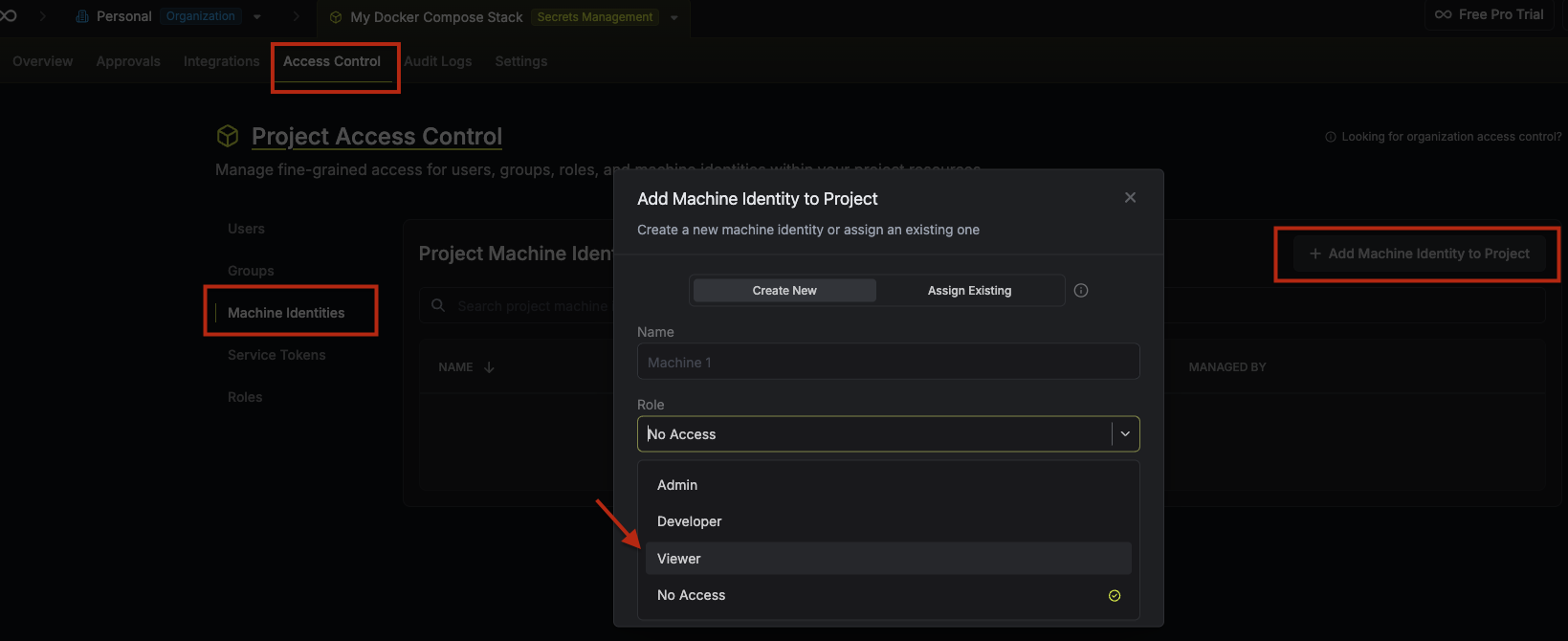Image resolution: width=1568 pixels, height=641 pixels.
Task: Open the Service Tokens section
Action: click(276, 355)
